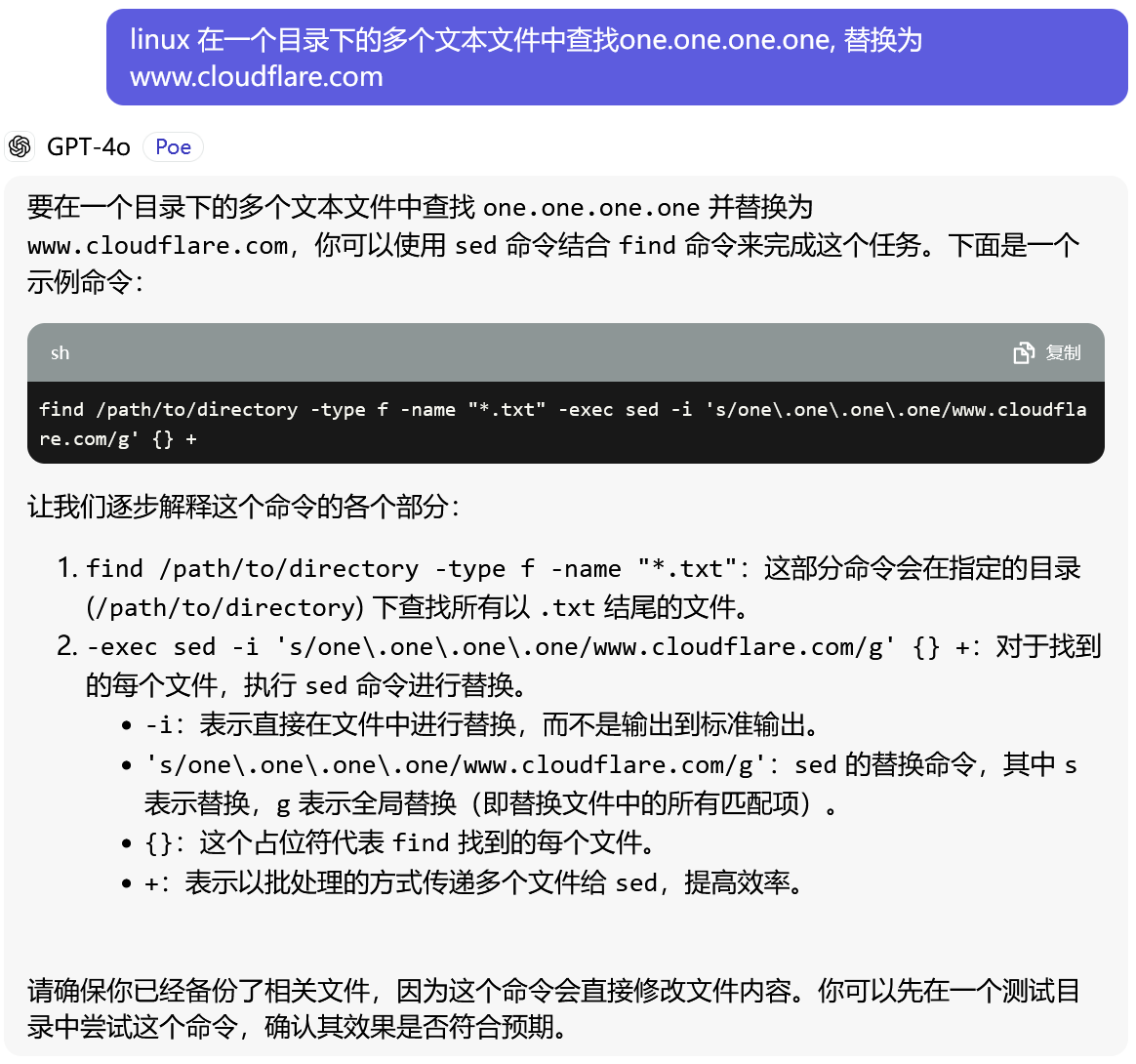
Task: Click the copy icon in code block header
Action: [1023, 352]
